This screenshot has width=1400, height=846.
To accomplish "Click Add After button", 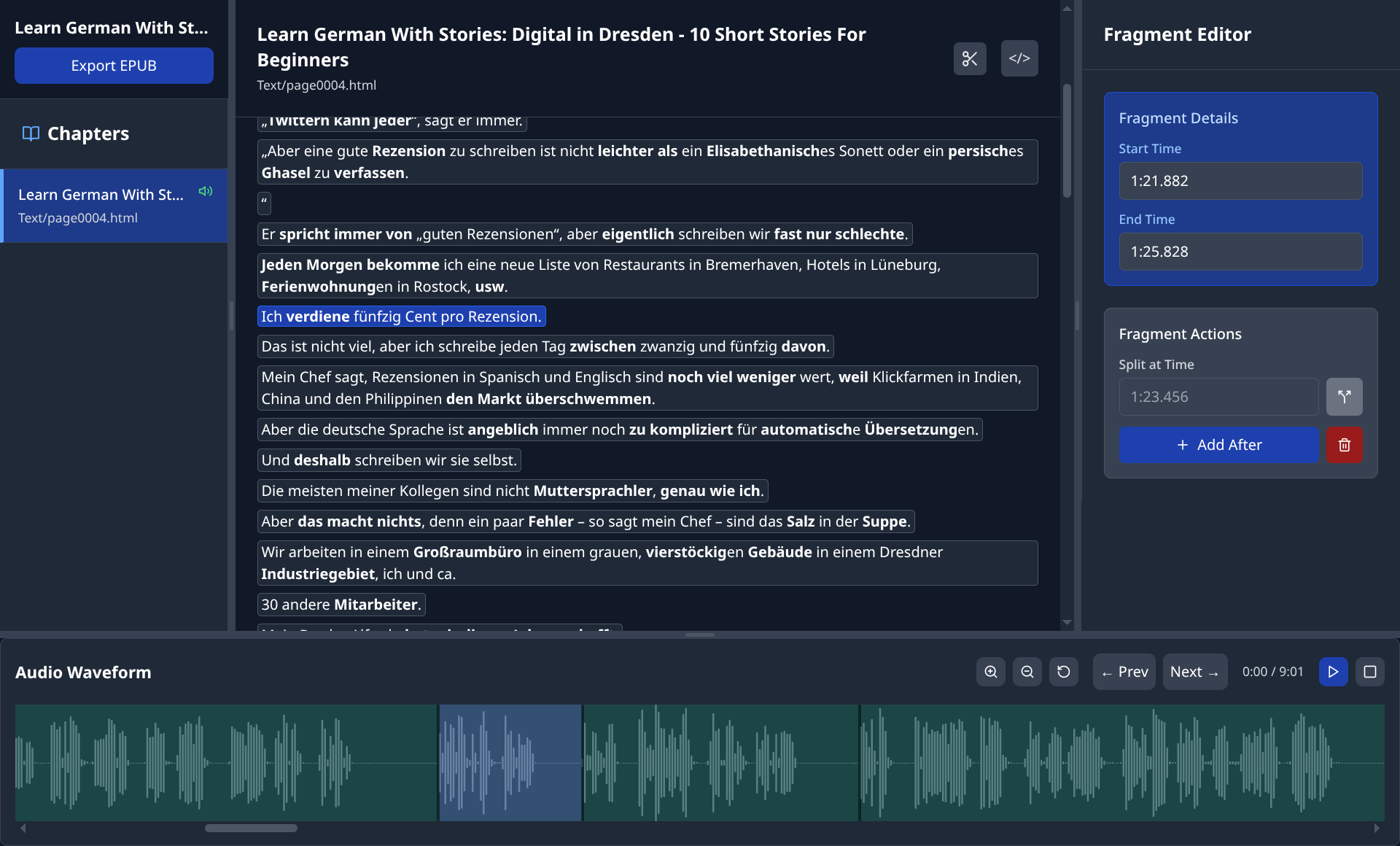I will click(x=1219, y=445).
